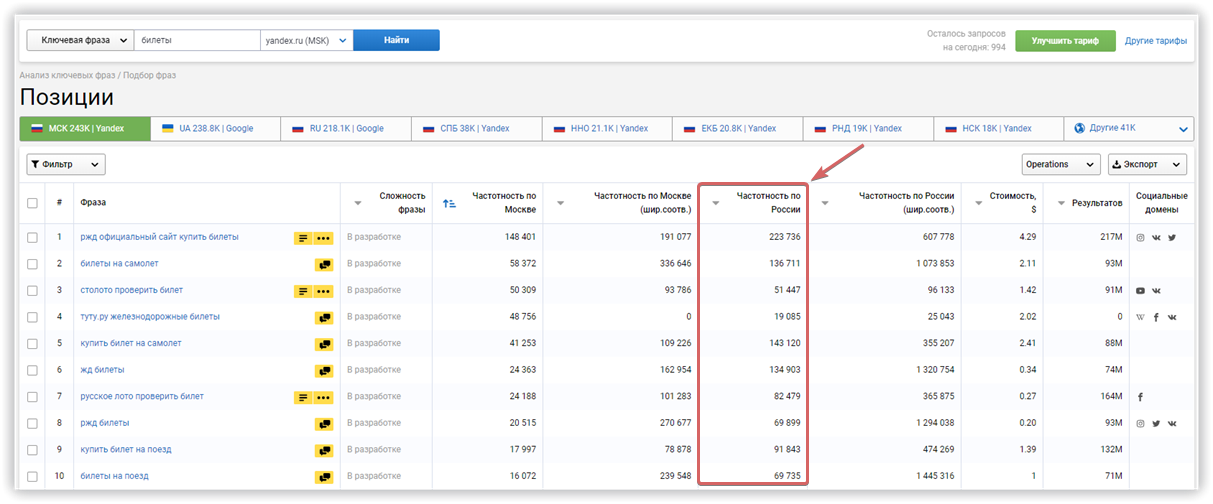Switch to the 'ННО 21.1K | Yandex' tab

606,128
